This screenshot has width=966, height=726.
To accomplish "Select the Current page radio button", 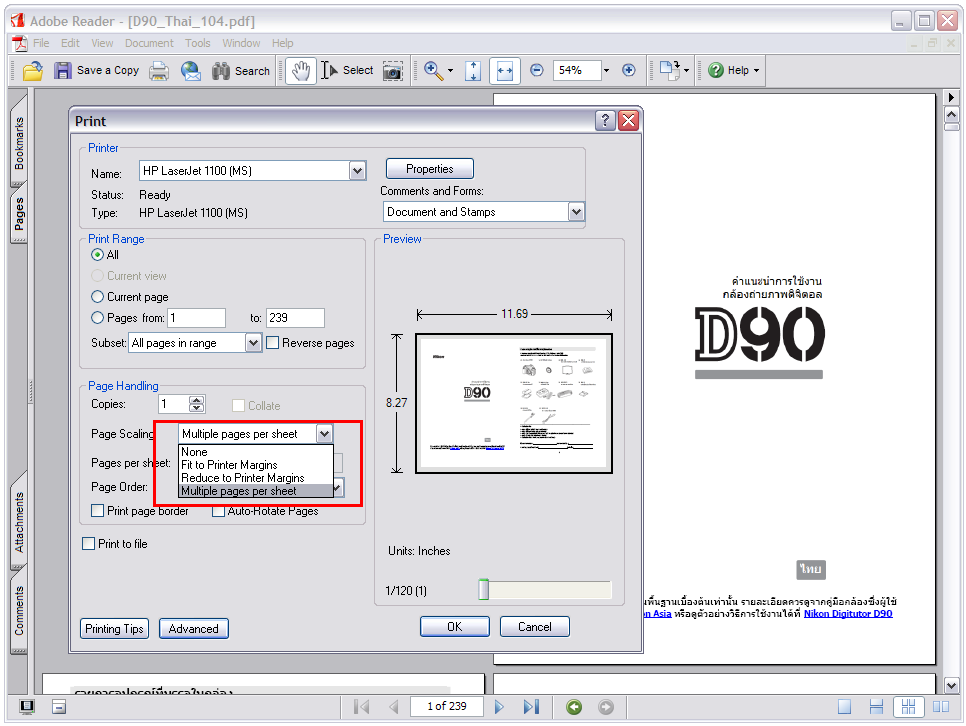I will (x=97, y=296).
